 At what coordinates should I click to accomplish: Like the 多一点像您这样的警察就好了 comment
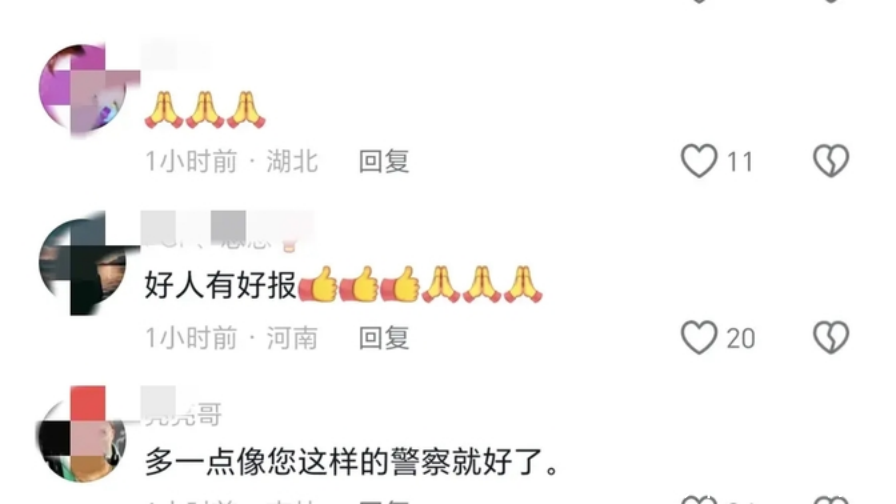click(698, 499)
